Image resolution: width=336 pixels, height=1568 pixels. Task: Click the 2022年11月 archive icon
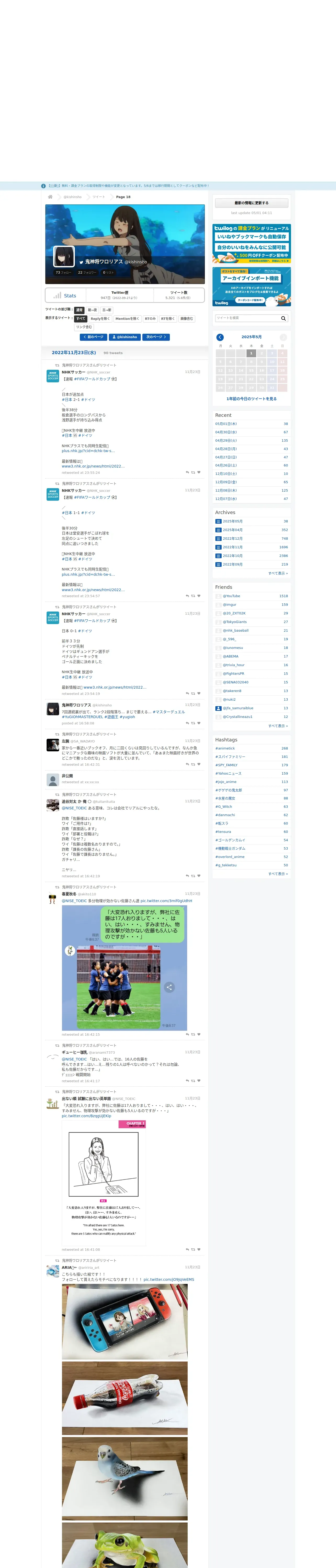pos(218,547)
